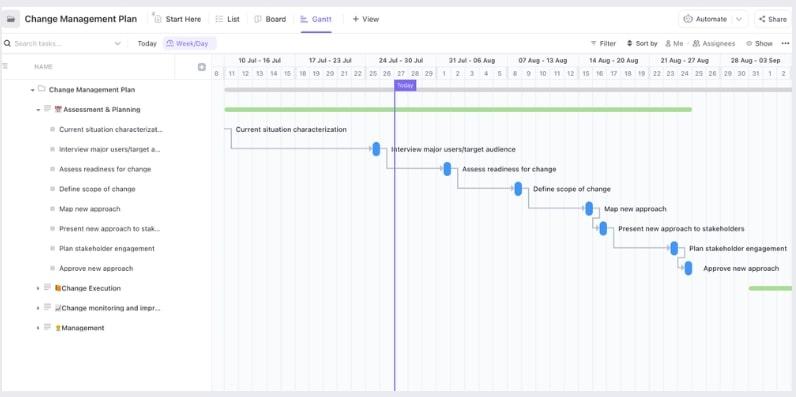Click the green Assessment & Planning bar
796x397 pixels.
(x=458, y=110)
